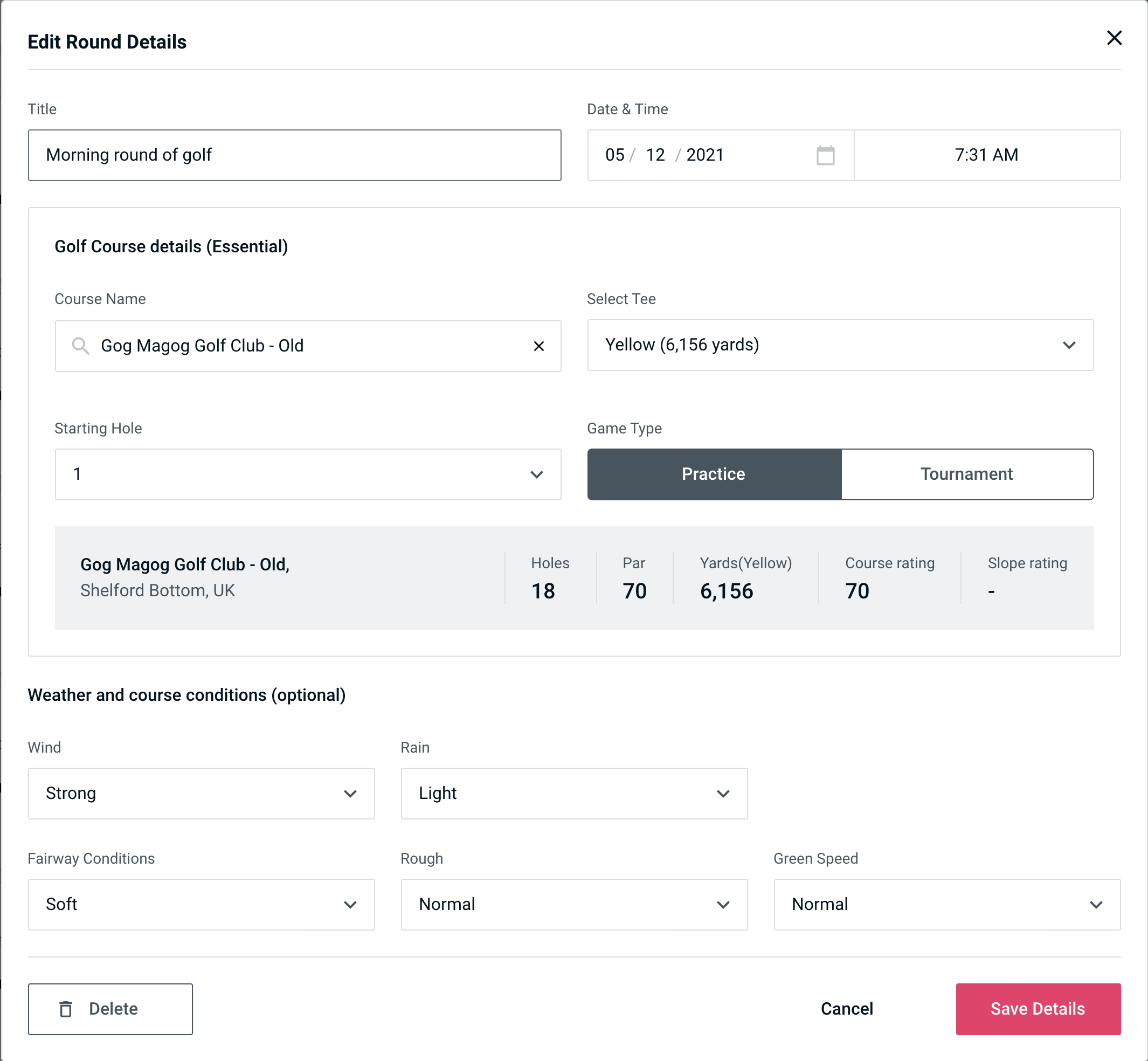
Task: Click the Save Details button
Action: (x=1037, y=1008)
